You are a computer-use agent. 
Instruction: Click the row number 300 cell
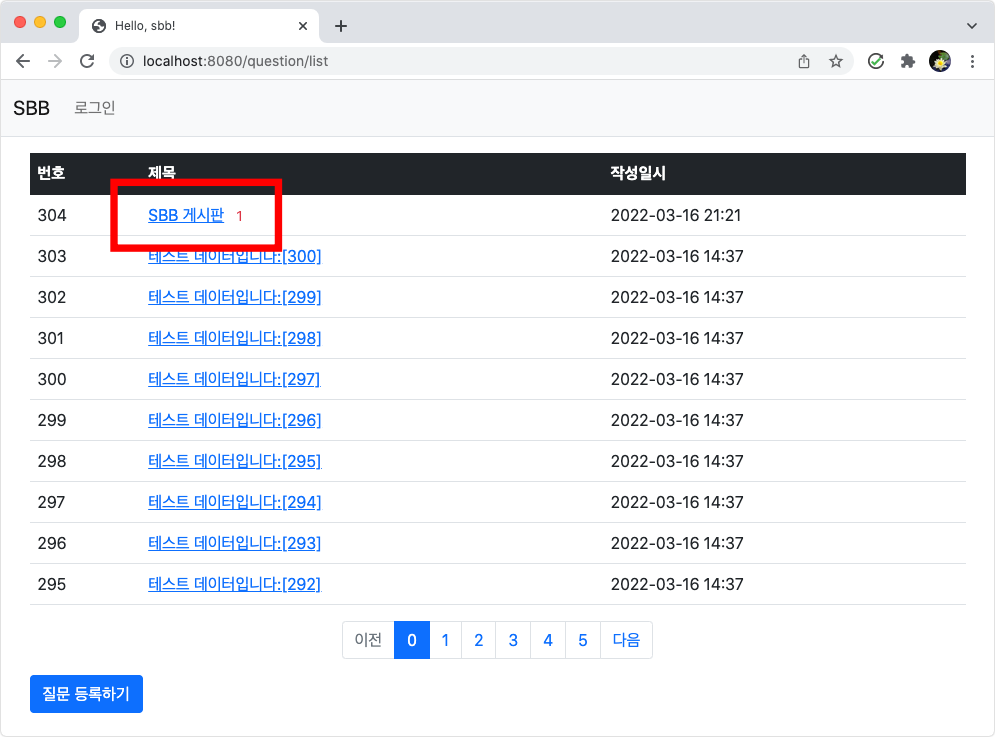click(52, 379)
